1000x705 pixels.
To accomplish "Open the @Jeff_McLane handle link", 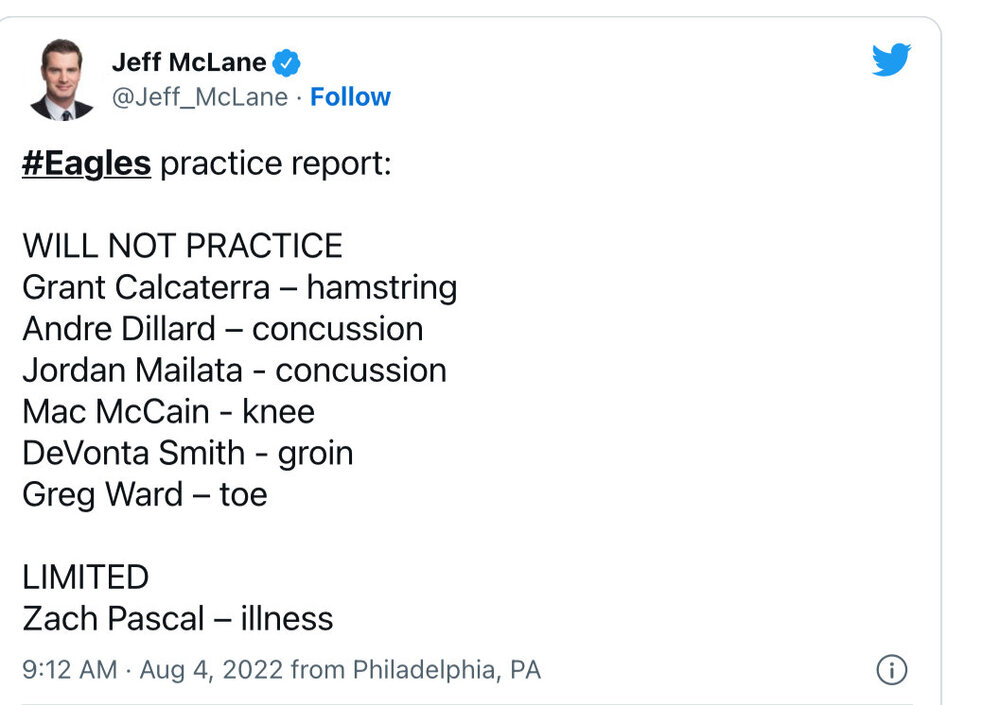I will pyautogui.click(x=200, y=97).
